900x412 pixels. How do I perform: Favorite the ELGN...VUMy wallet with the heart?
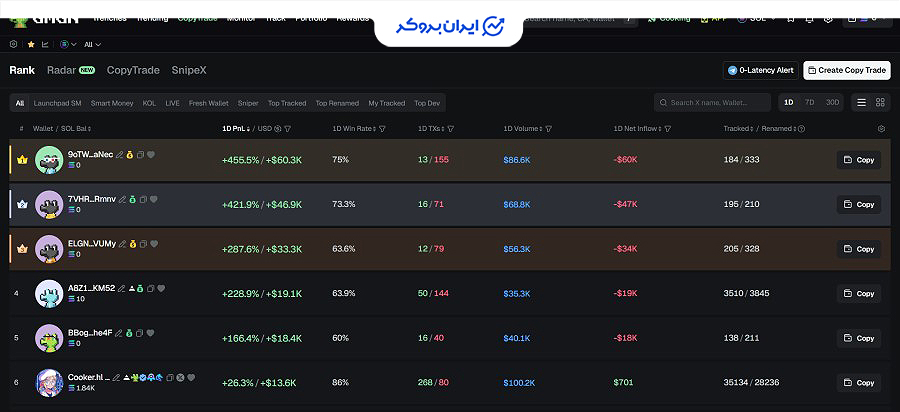tap(154, 244)
